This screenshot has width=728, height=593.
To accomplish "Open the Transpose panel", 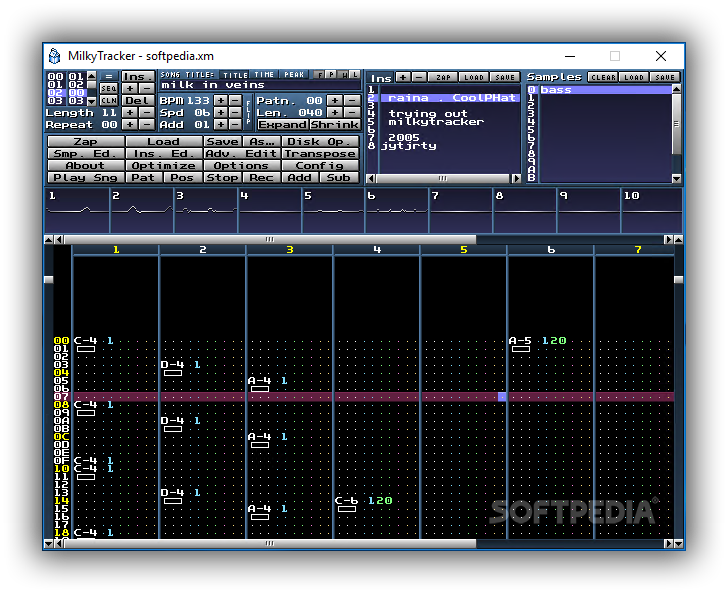I will tap(320, 154).
